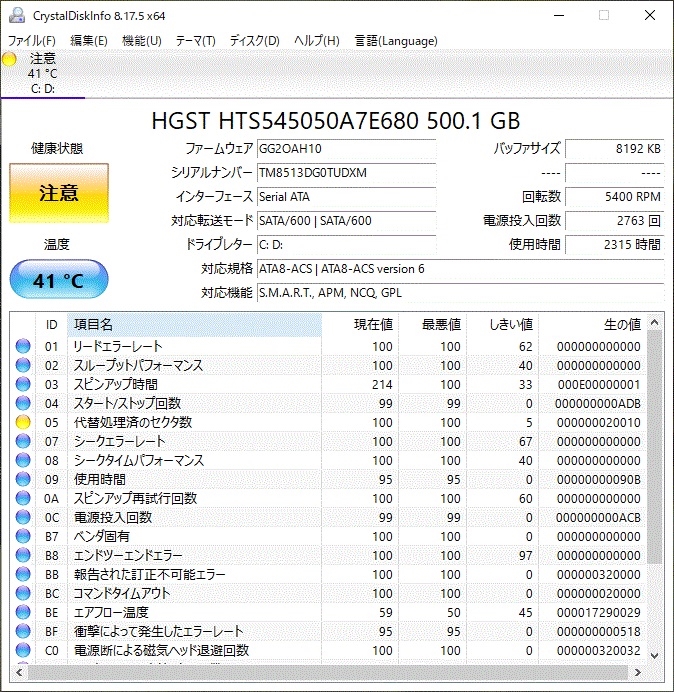Click status circle for ID BF 衝撃によって発生したエラーレート

pyautogui.click(x=23, y=631)
